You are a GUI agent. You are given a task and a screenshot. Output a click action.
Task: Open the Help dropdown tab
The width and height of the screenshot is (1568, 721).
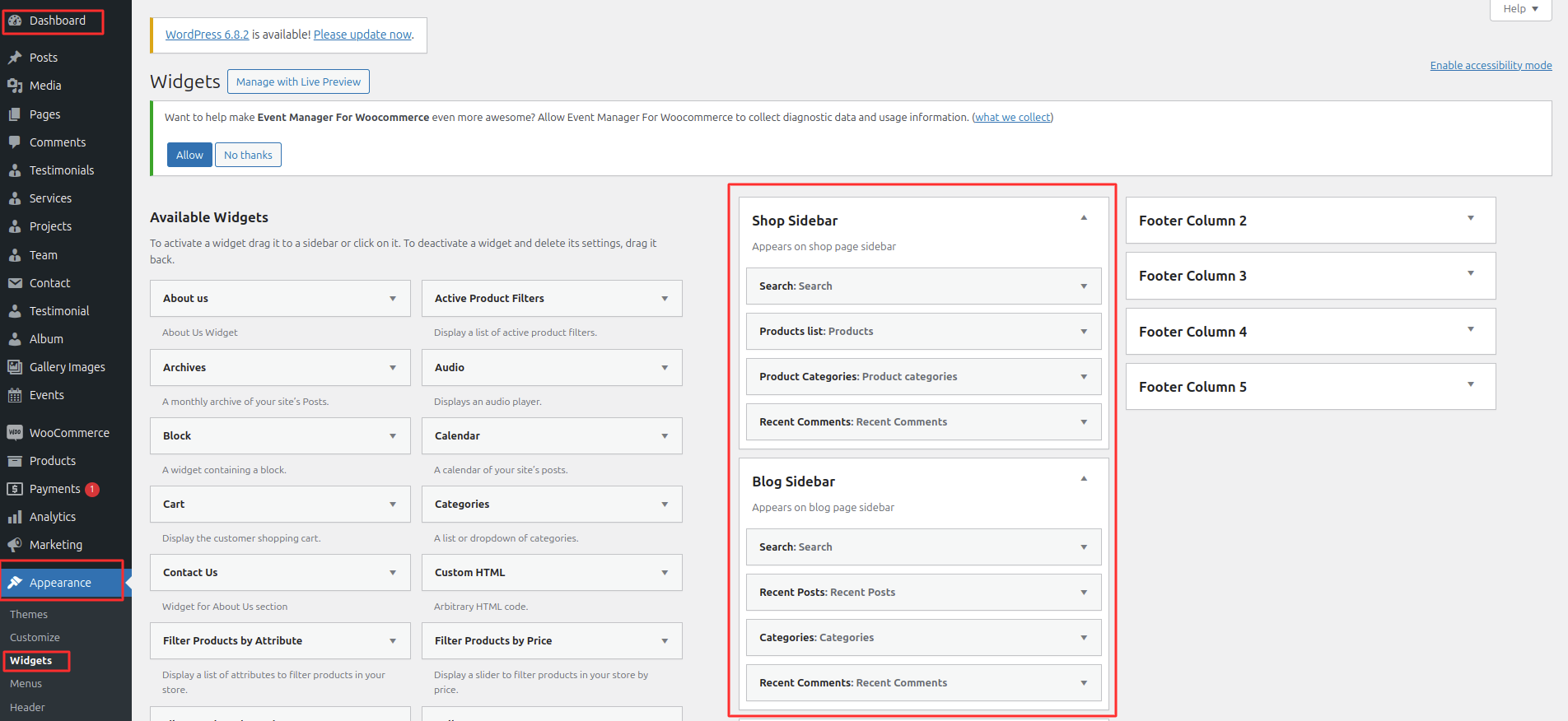click(1520, 9)
